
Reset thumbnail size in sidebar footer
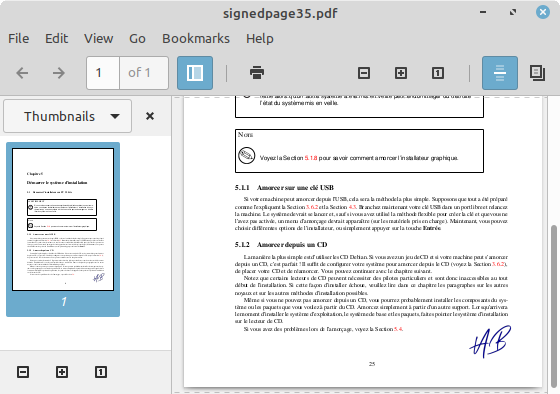(x=101, y=372)
